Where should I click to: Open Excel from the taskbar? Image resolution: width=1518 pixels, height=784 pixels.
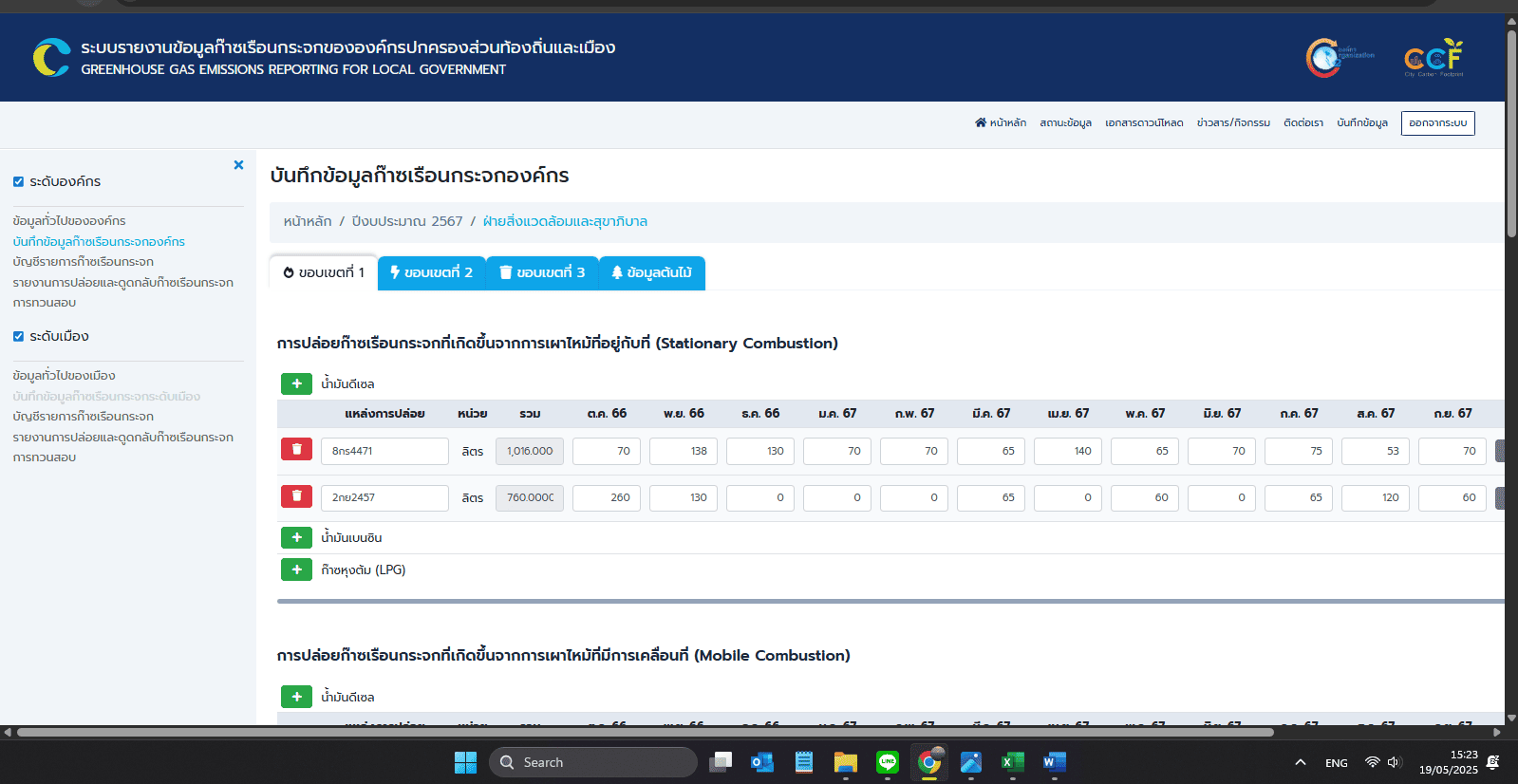click(x=1012, y=762)
